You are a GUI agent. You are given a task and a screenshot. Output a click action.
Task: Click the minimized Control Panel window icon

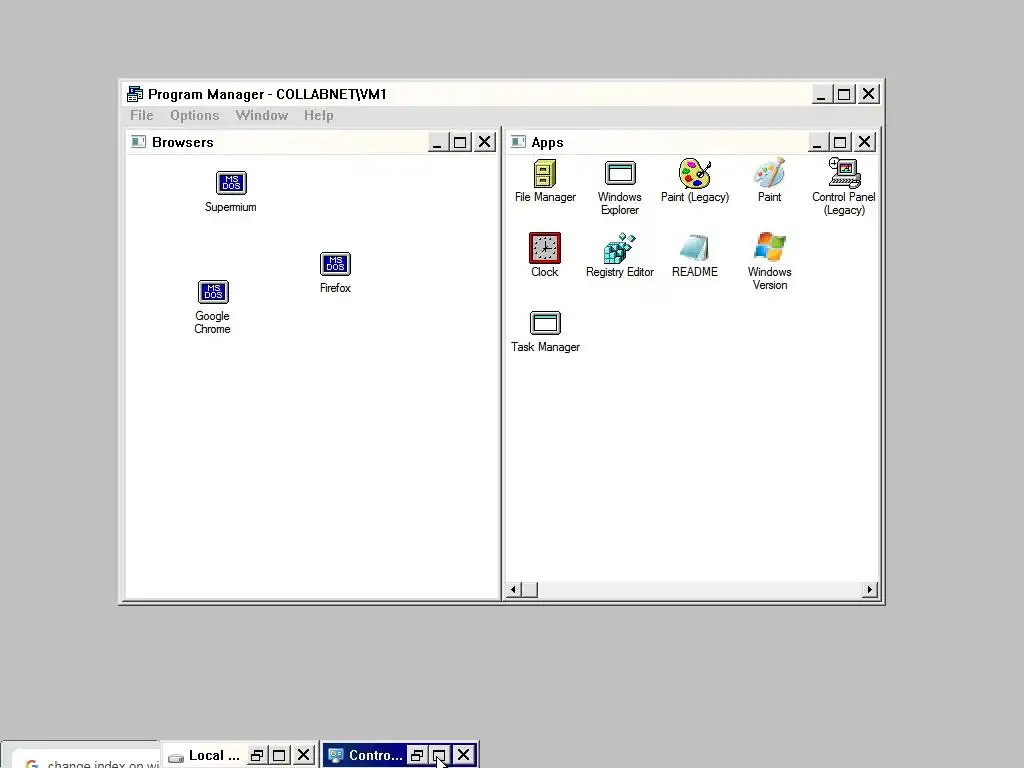pos(336,756)
